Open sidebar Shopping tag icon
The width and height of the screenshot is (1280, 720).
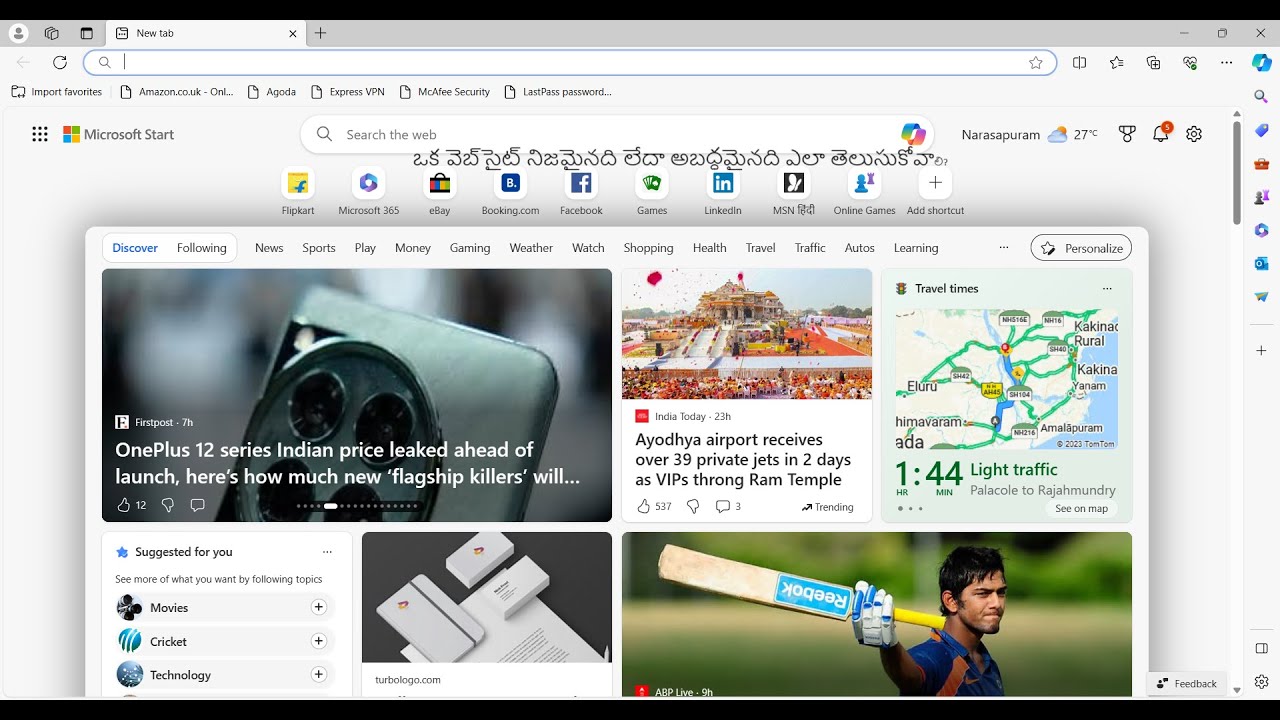point(1261,130)
